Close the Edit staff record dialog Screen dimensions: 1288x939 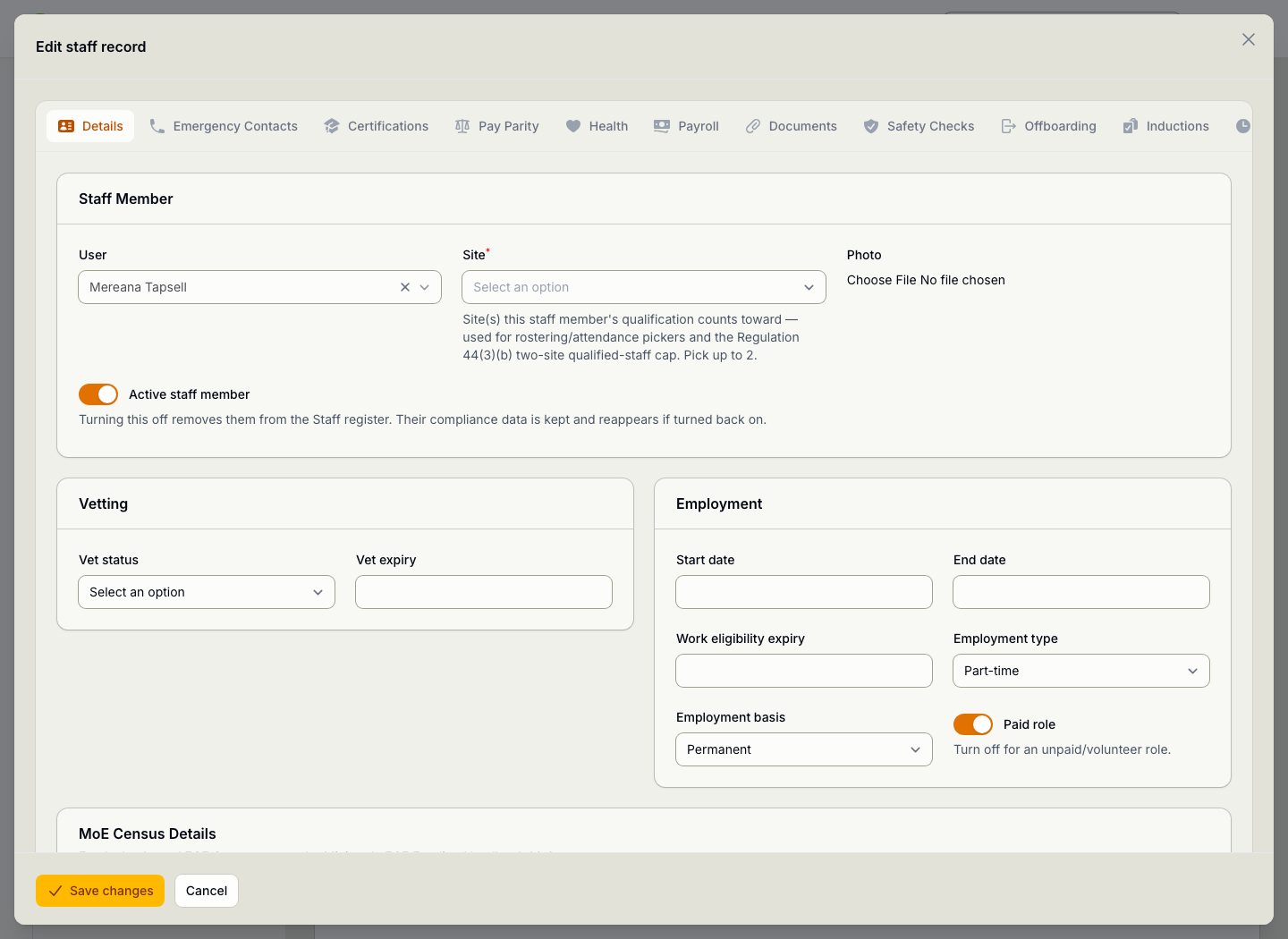[1249, 39]
